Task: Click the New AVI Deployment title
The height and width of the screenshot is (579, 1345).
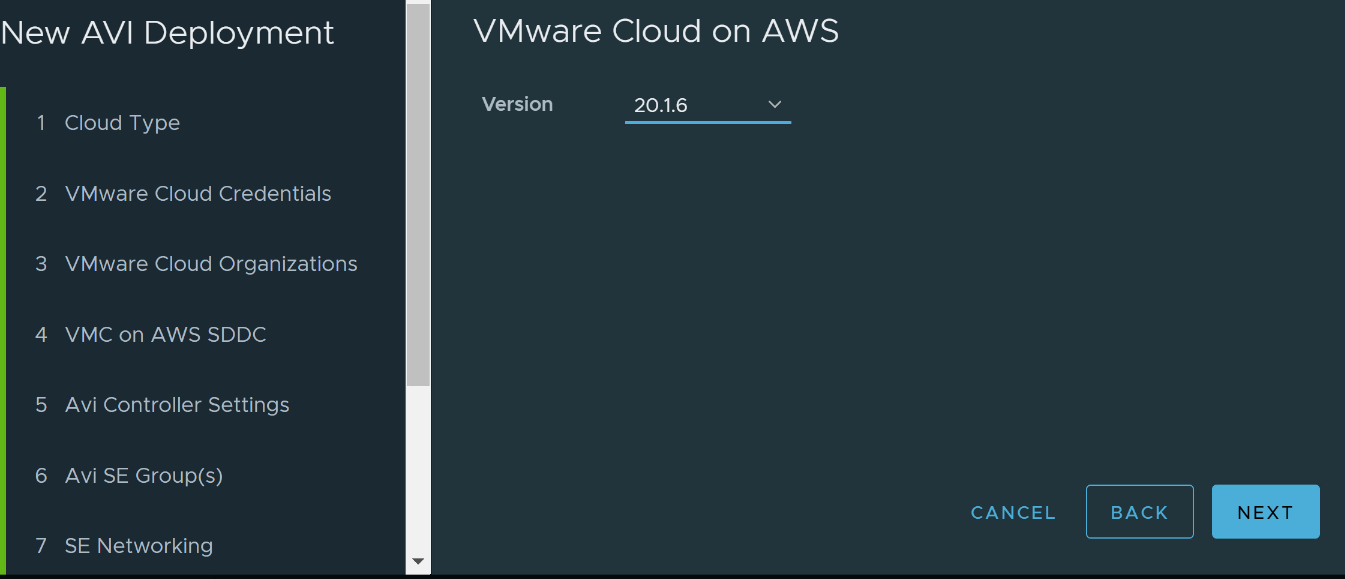Action: point(167,33)
